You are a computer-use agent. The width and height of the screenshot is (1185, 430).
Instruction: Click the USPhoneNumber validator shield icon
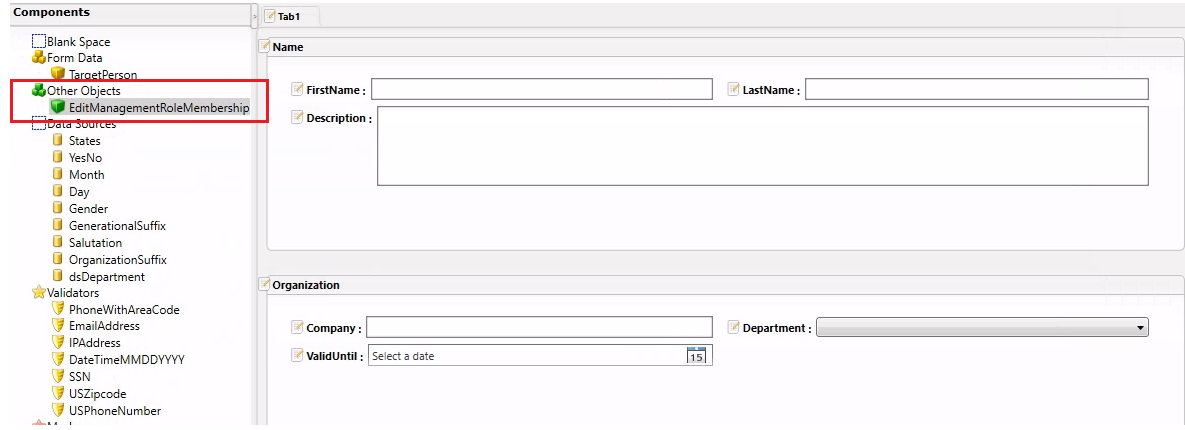[57, 410]
